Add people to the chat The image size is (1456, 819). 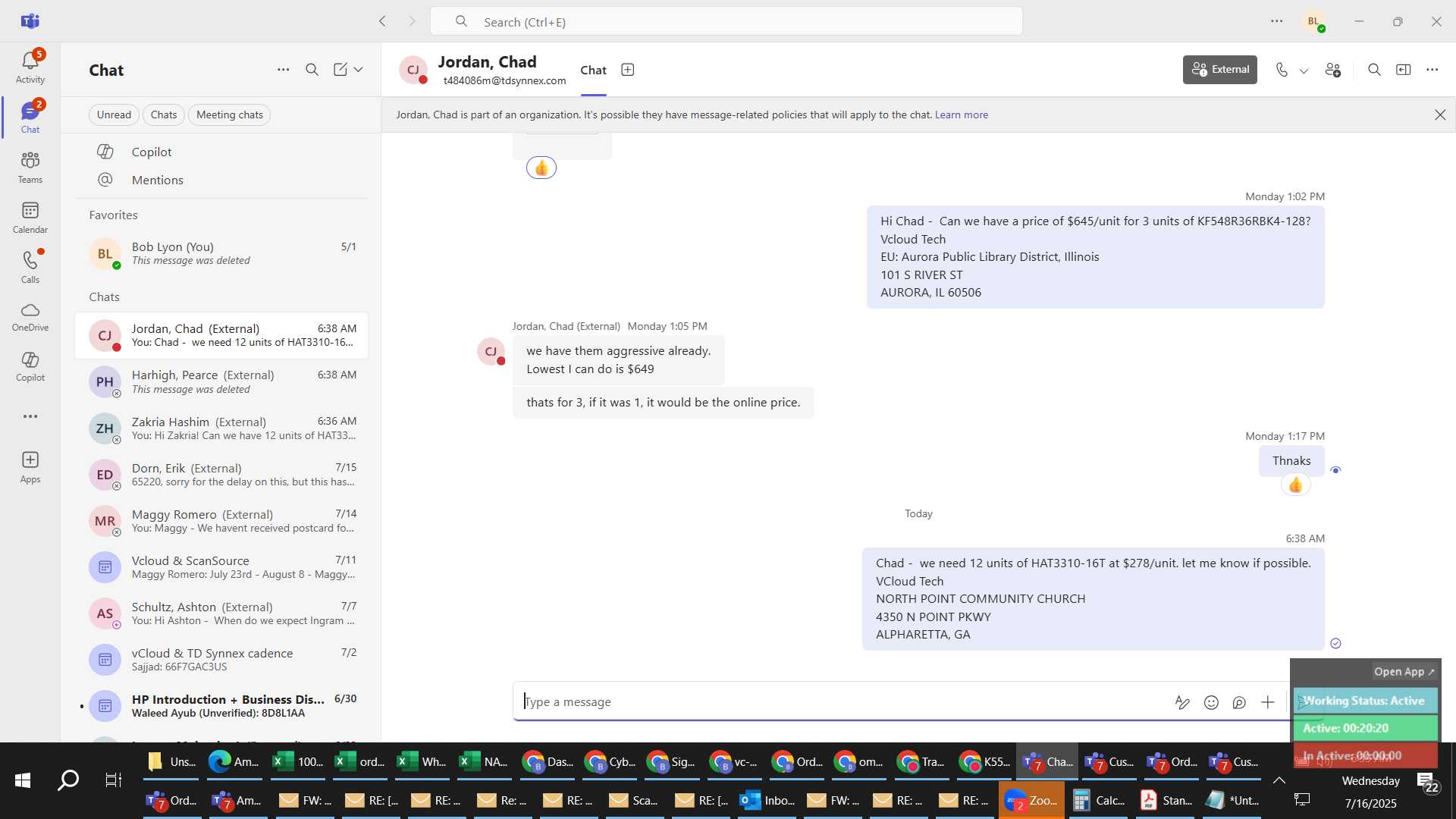[1333, 70]
